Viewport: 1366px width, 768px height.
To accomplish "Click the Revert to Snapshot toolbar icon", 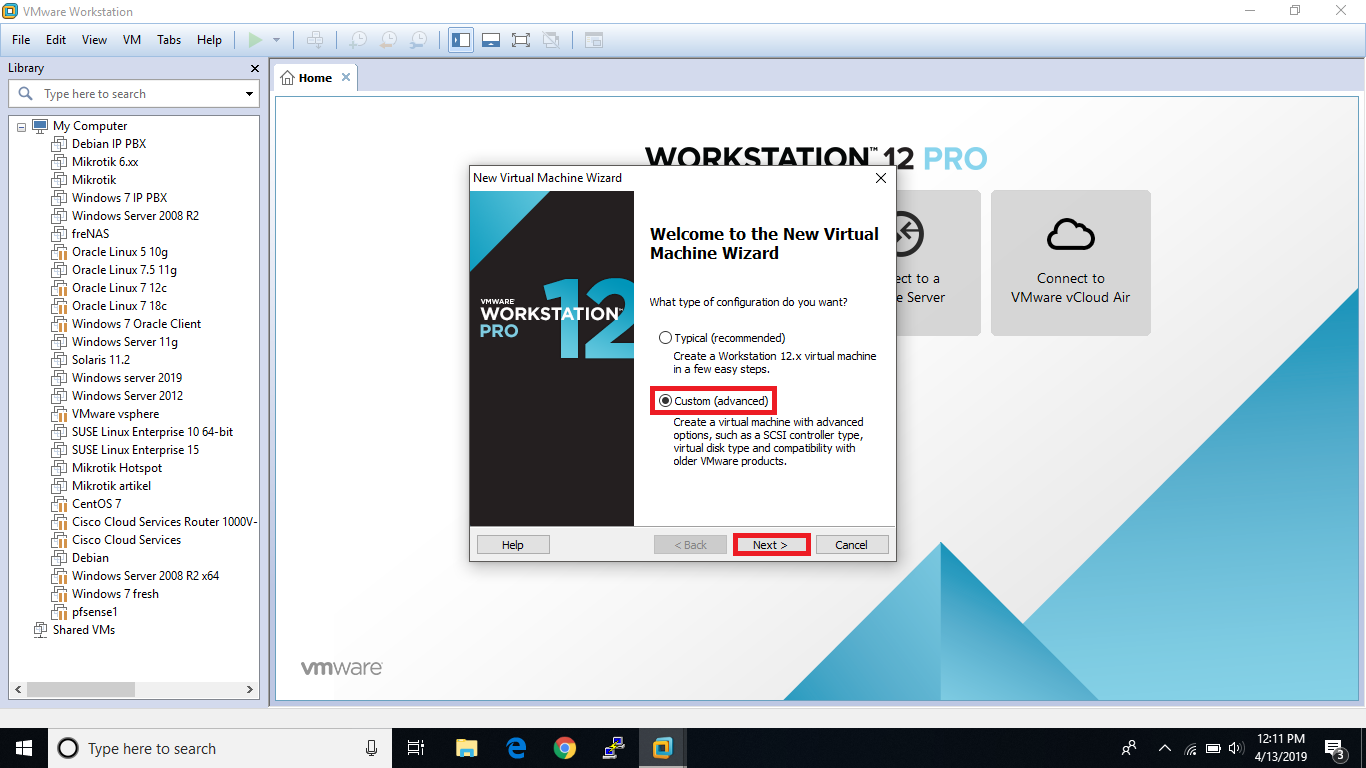I will coord(388,40).
